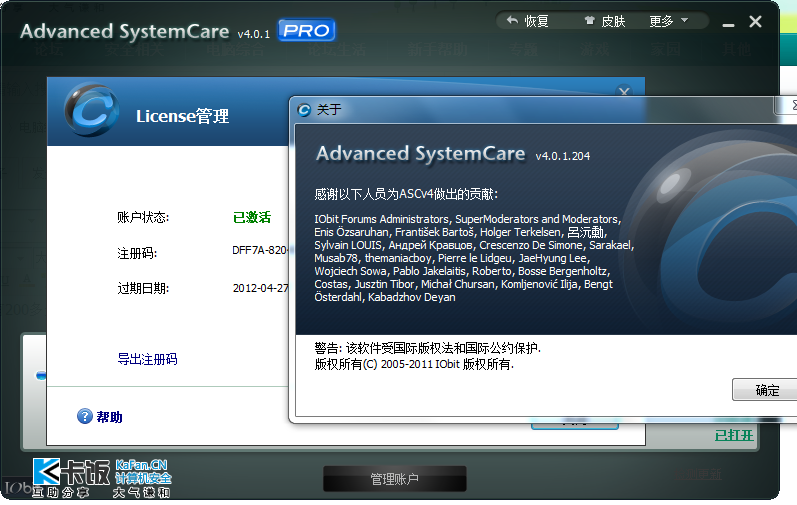797x505 pixels.
Task: Click the License管理 blue C logo
Action: coord(92,110)
